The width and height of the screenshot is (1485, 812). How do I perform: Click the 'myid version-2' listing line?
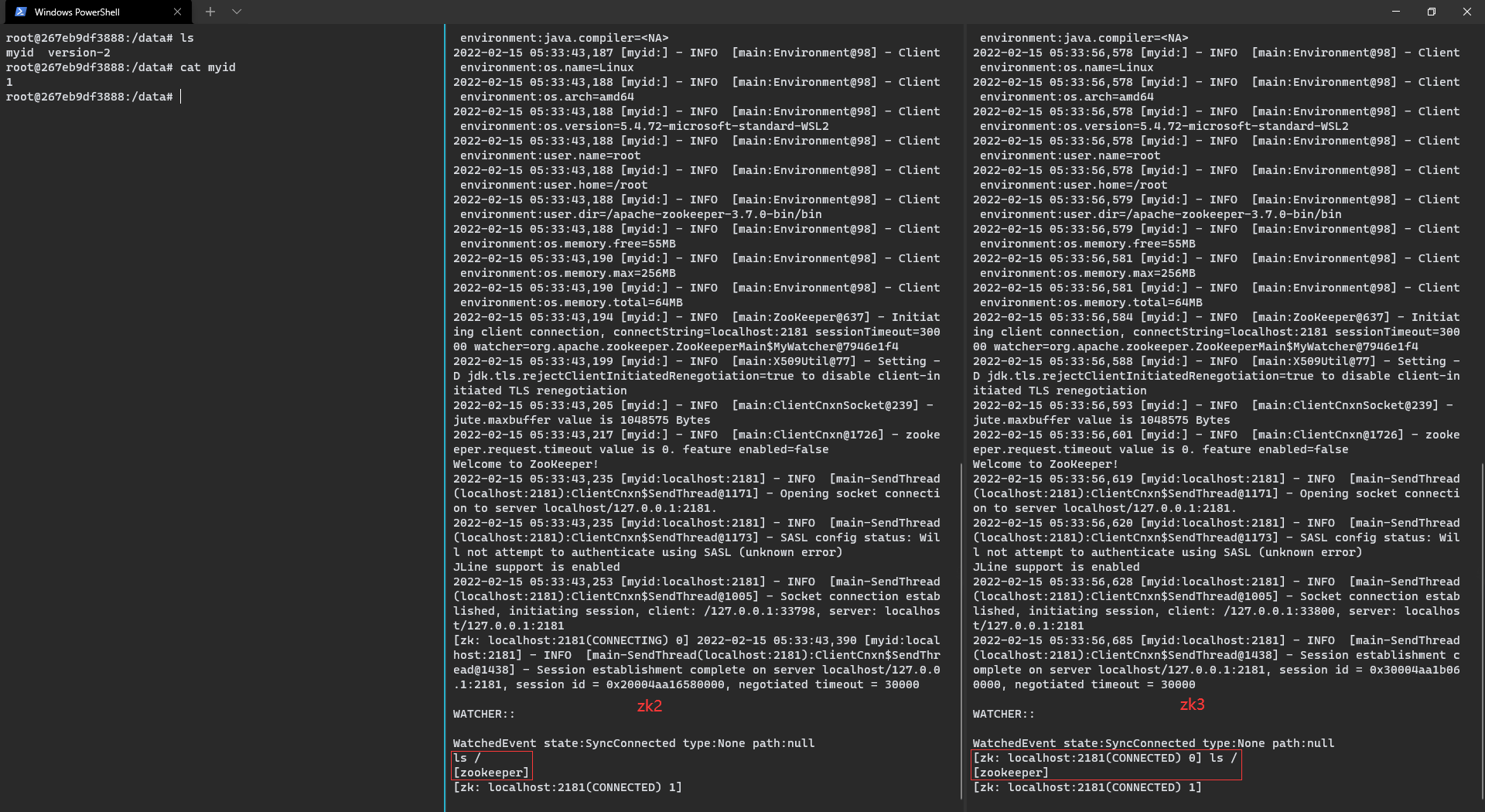click(x=58, y=53)
